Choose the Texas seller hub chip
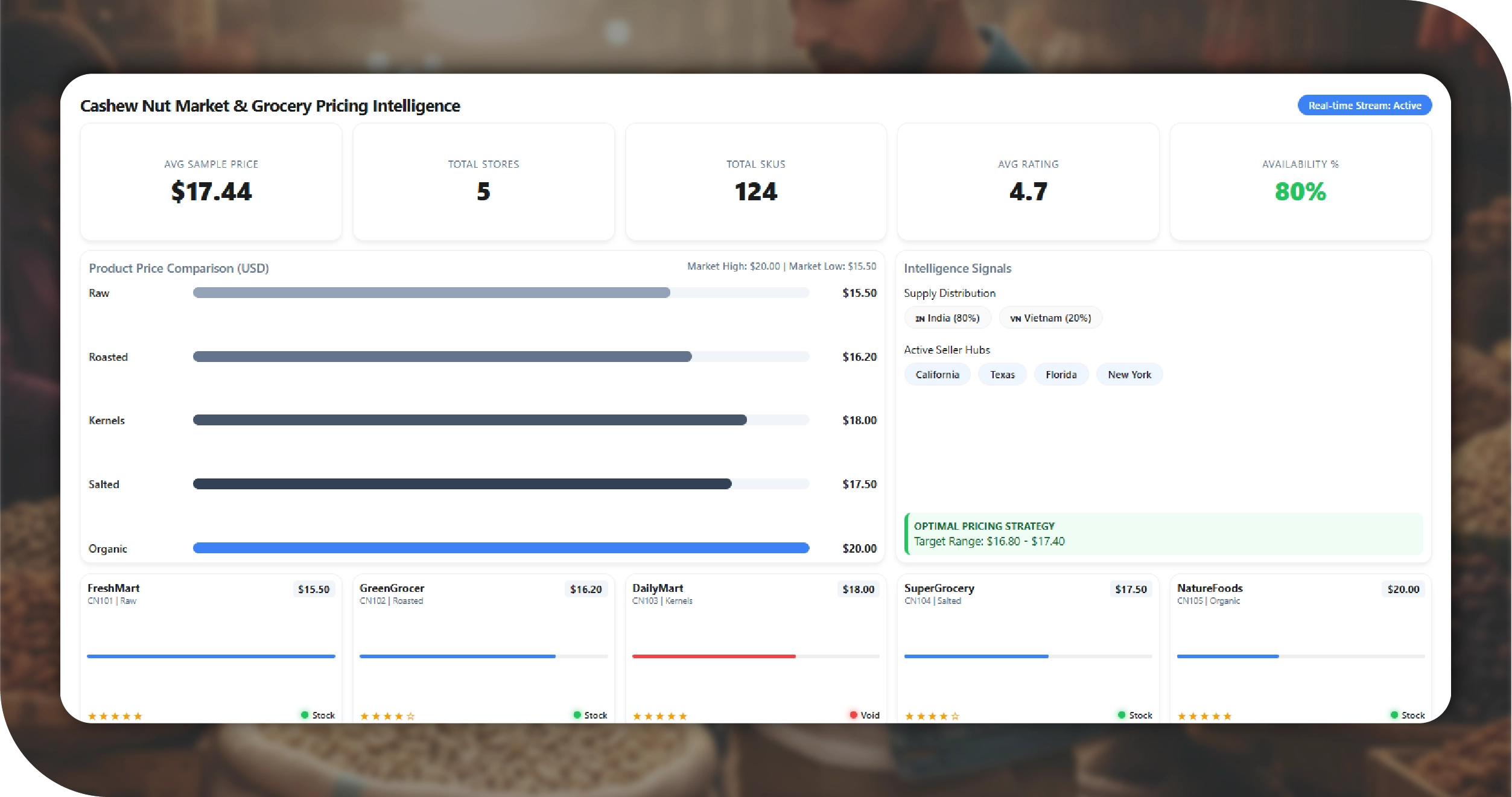This screenshot has width=1512, height=797. 1002,375
